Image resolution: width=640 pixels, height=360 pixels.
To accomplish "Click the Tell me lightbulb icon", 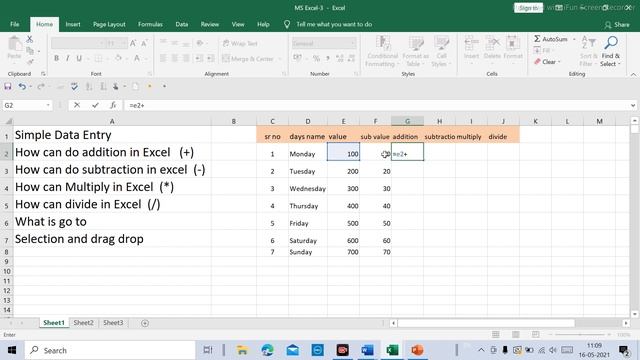I will (x=287, y=24).
